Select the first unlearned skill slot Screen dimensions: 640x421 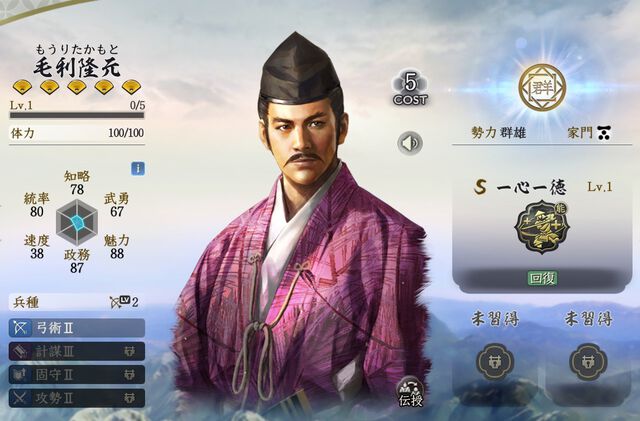[x=495, y=362]
